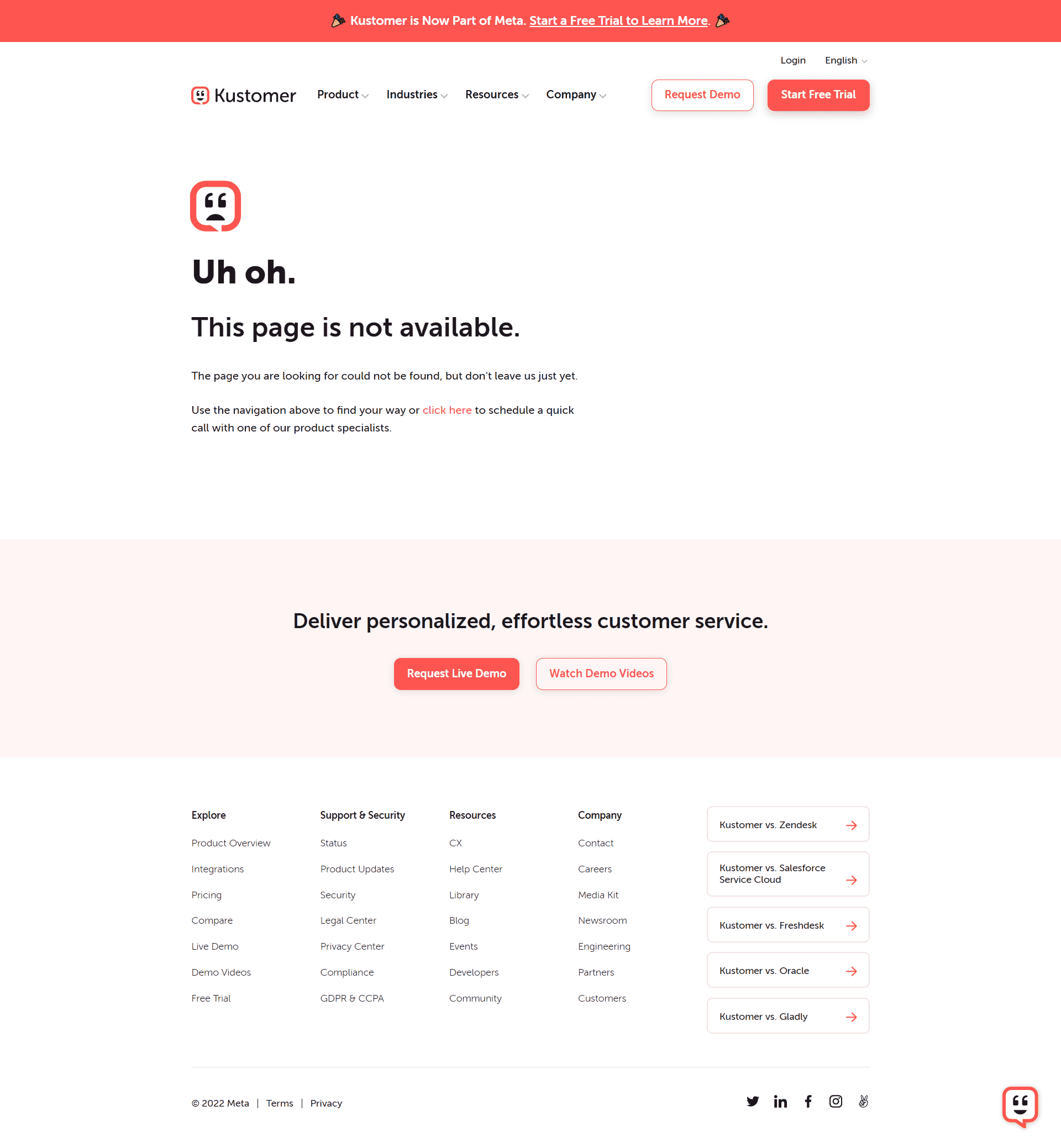Image resolution: width=1061 pixels, height=1148 pixels.
Task: Open Kustomer vs. Zendesk comparison page
Action: (x=788, y=825)
